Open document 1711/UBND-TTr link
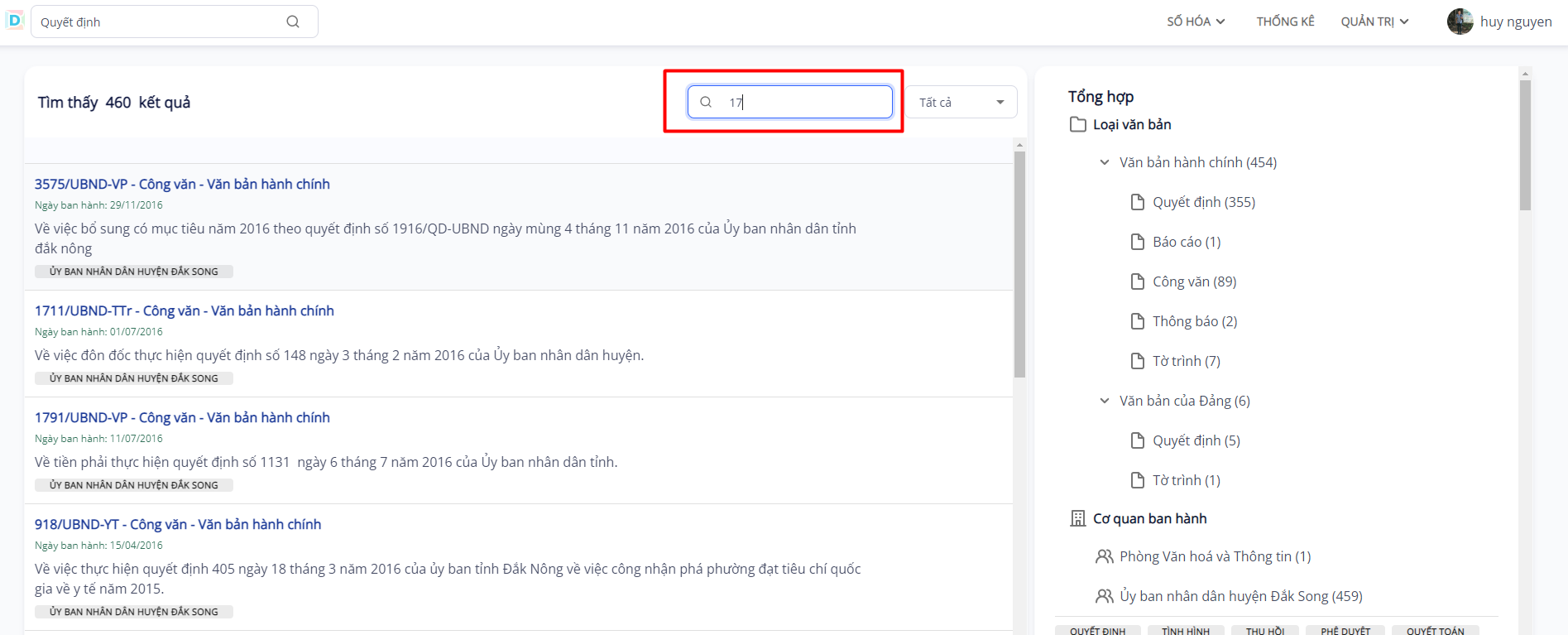The width and height of the screenshot is (1568, 635). tap(184, 310)
